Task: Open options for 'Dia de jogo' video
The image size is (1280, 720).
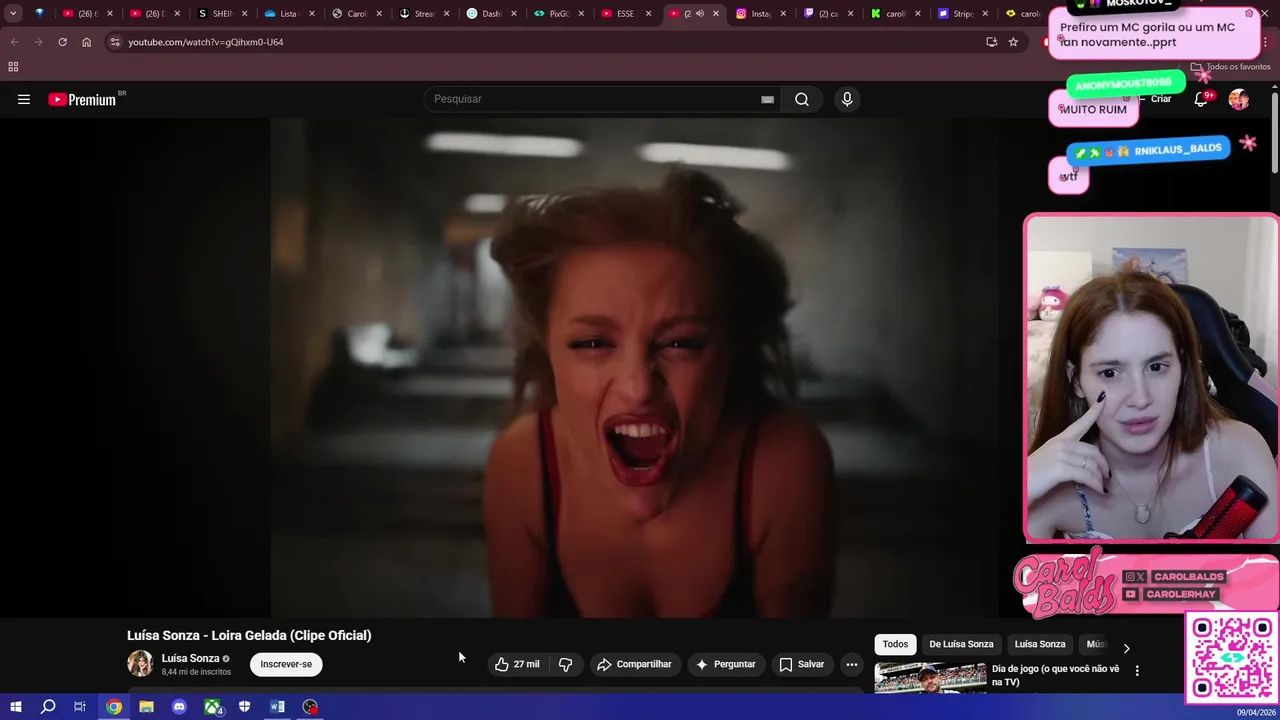Action: point(1137,671)
